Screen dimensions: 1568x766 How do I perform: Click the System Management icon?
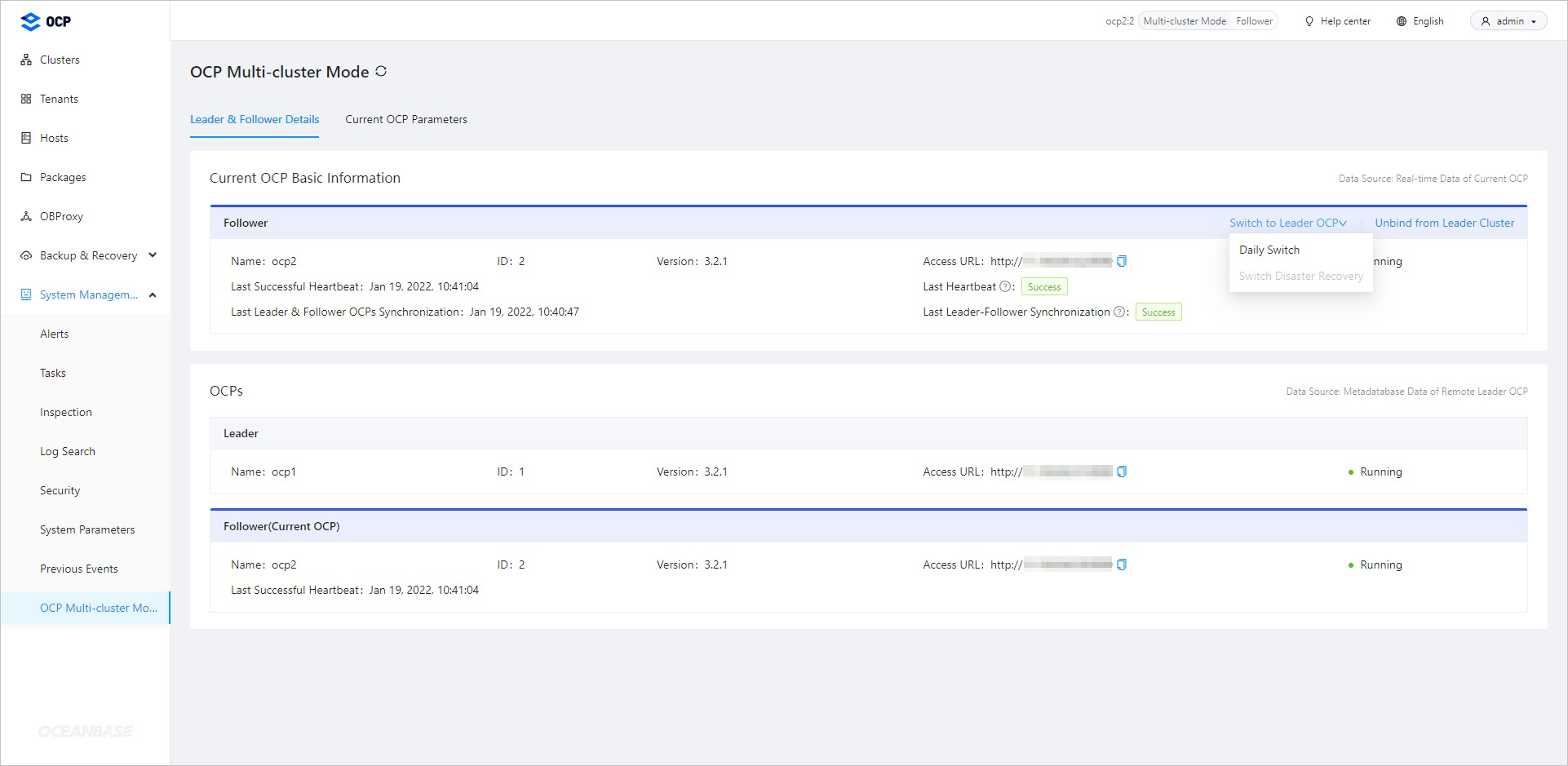pyautogui.click(x=26, y=294)
